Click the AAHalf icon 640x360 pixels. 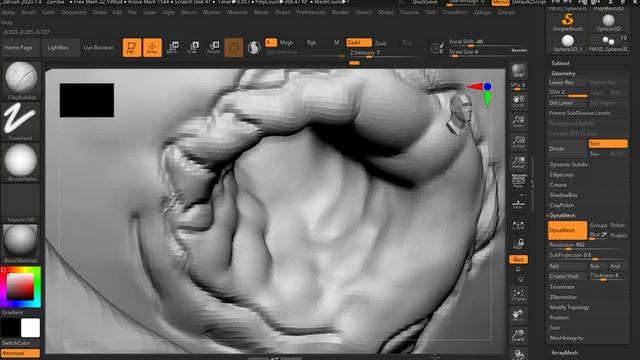pos(518,162)
